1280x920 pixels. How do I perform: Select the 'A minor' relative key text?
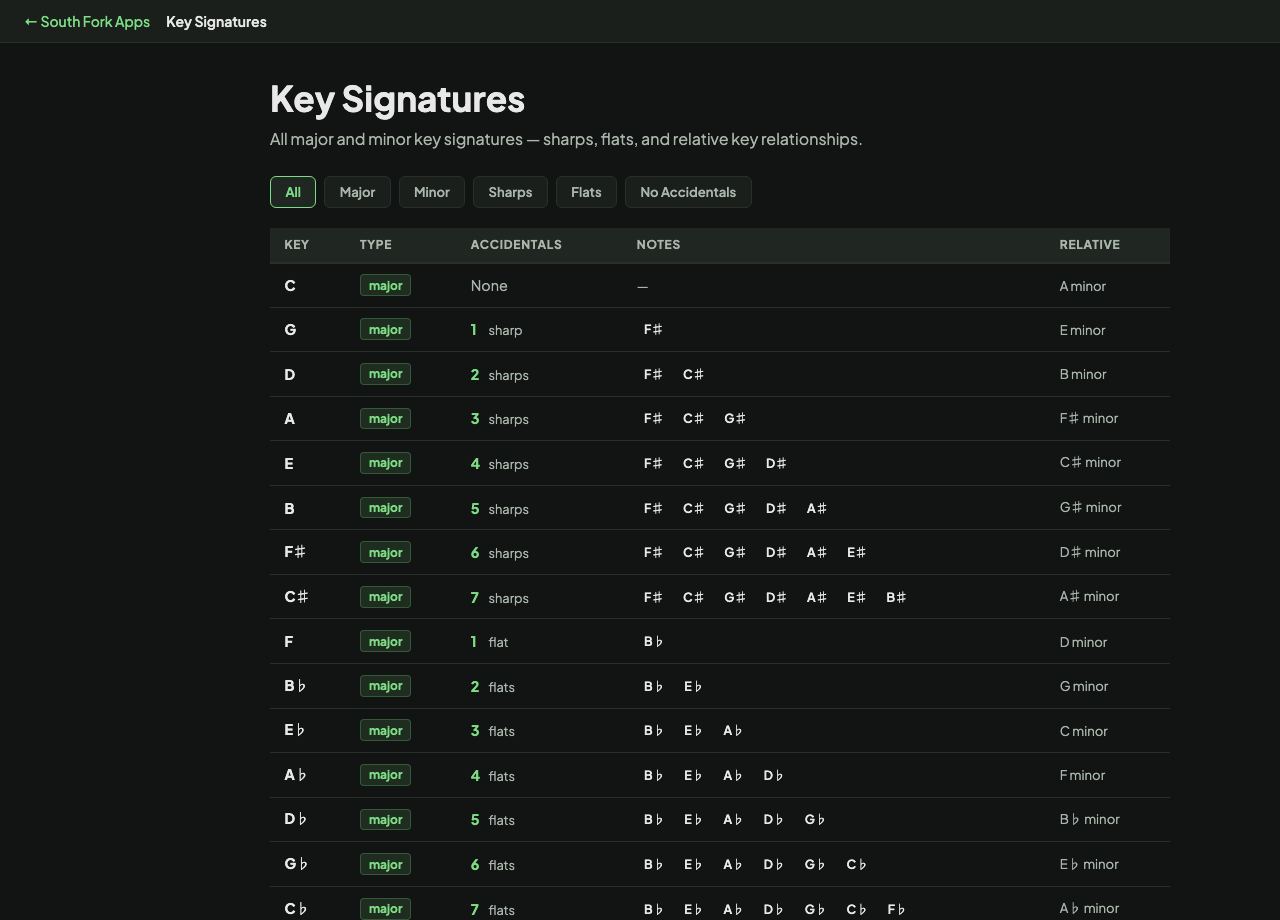coord(1083,286)
